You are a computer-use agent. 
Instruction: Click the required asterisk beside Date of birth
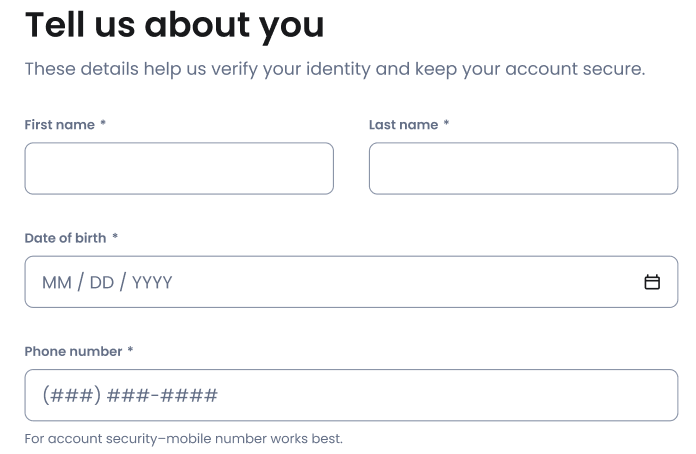coord(115,237)
